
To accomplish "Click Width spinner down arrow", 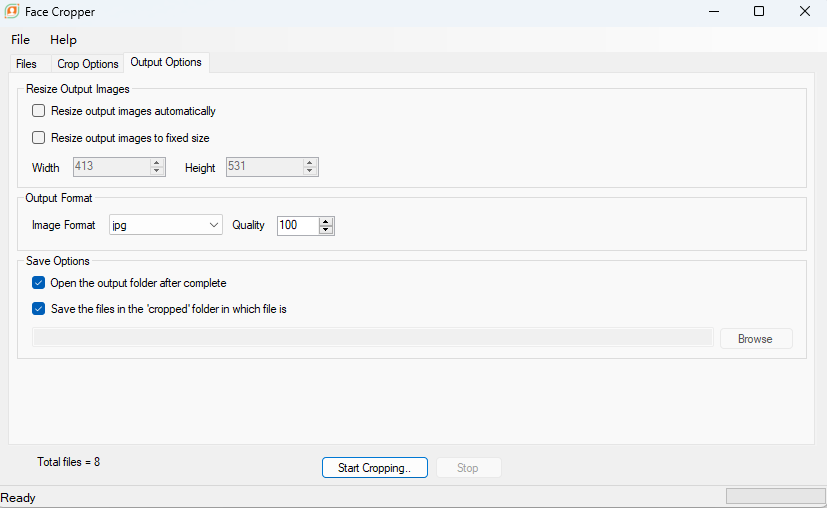I will (156, 170).
